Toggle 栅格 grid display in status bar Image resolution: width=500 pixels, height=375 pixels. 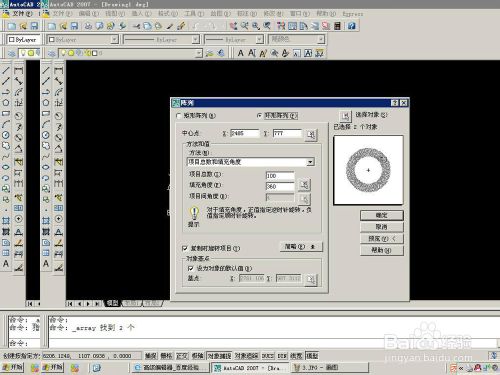(x=166, y=356)
